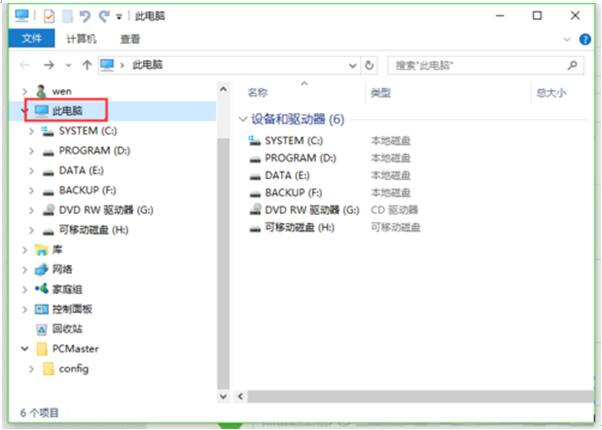The height and width of the screenshot is (430, 602).
Task: Open the 文件 ribbon tab
Action: coord(32,38)
